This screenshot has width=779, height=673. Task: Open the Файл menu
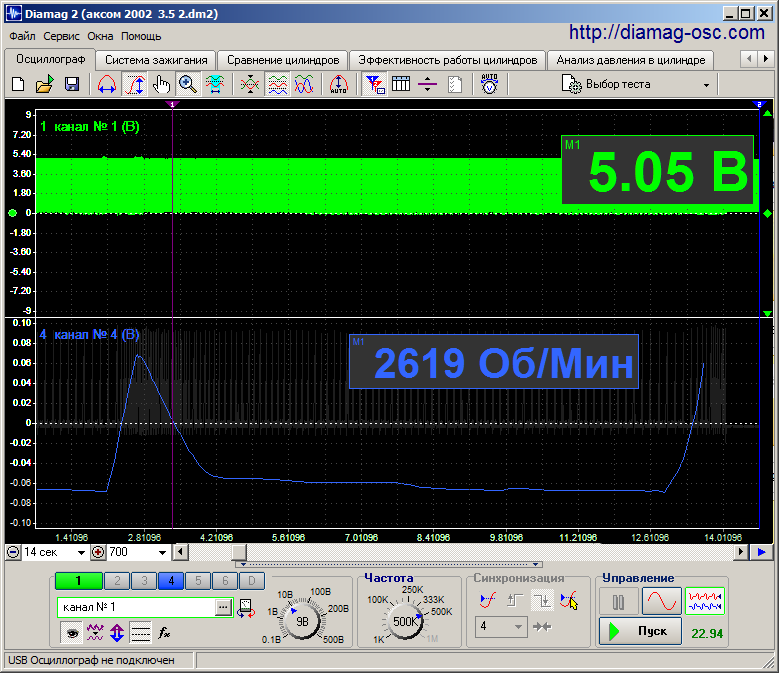22,36
